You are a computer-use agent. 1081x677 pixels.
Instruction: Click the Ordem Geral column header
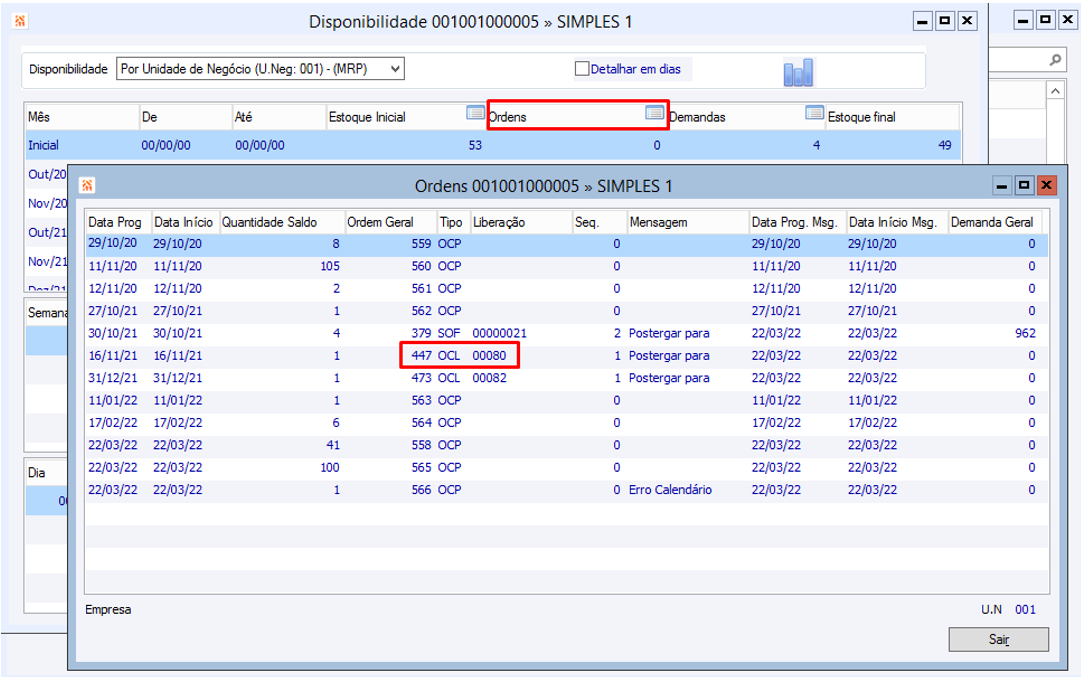click(x=378, y=222)
